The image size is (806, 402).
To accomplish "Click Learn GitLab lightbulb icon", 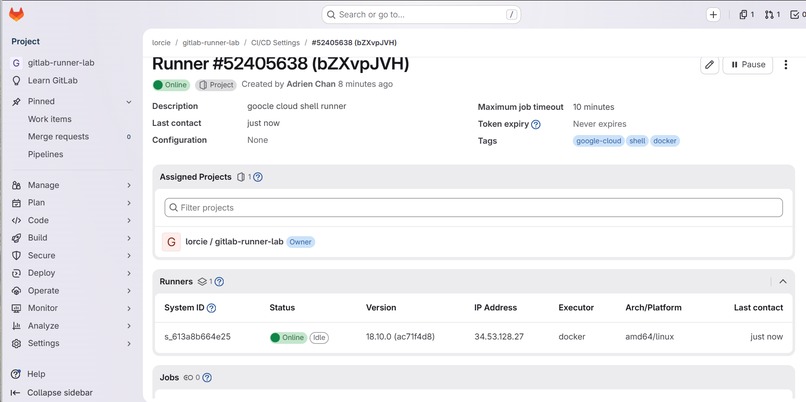I will click(16, 81).
